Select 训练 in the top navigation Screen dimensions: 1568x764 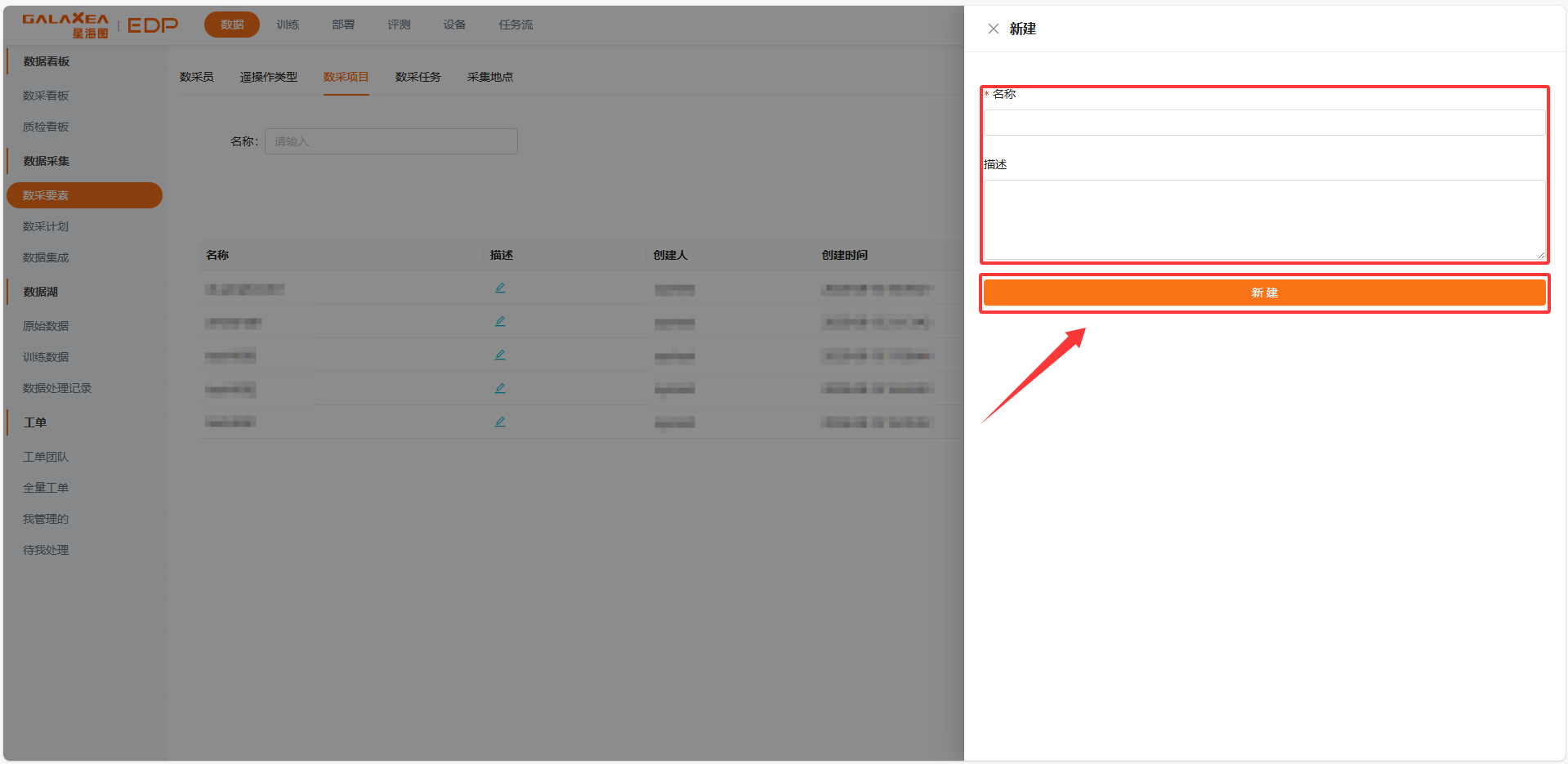point(288,25)
